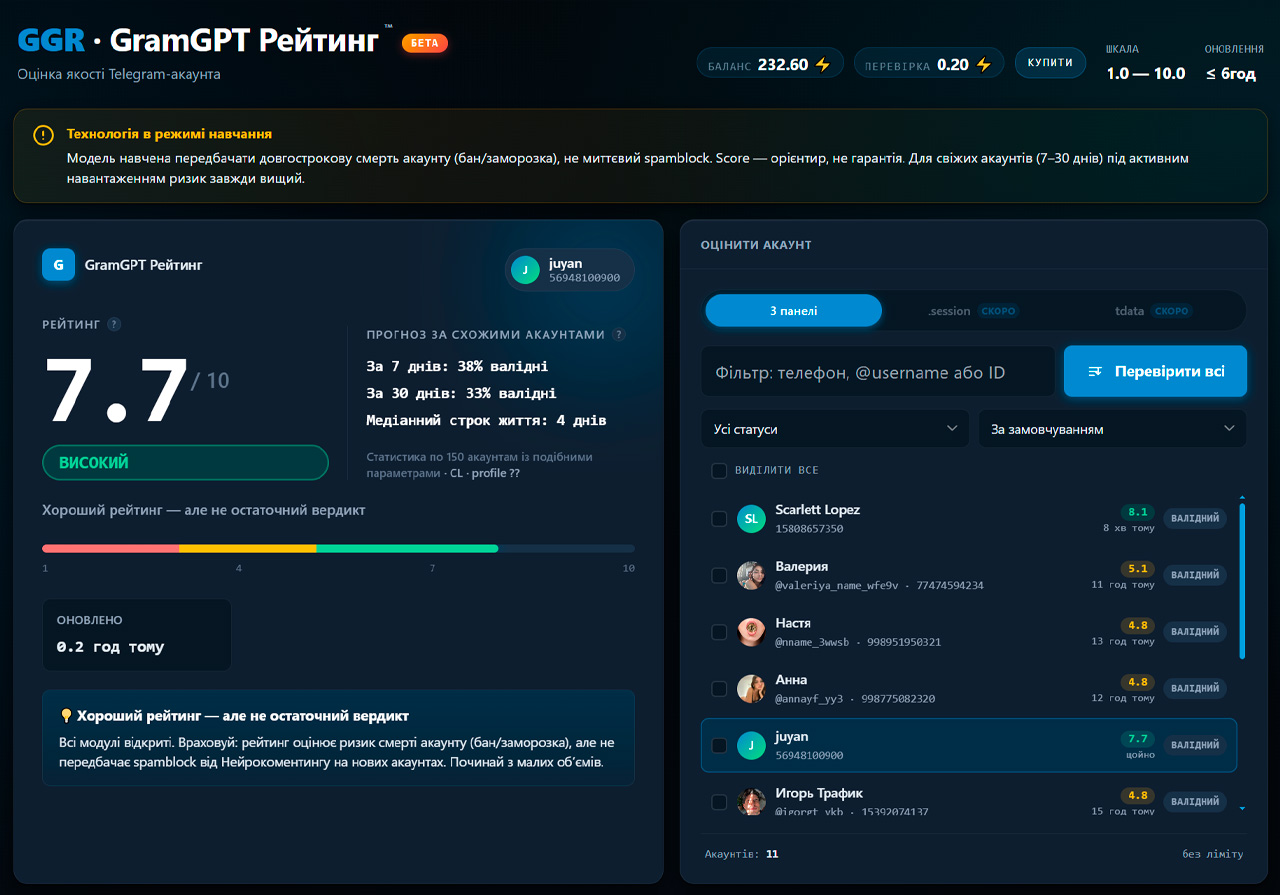The image size is (1280, 895).
Task: Click the green ВИСОКИЙ rating badge
Action: pyautogui.click(x=185, y=463)
